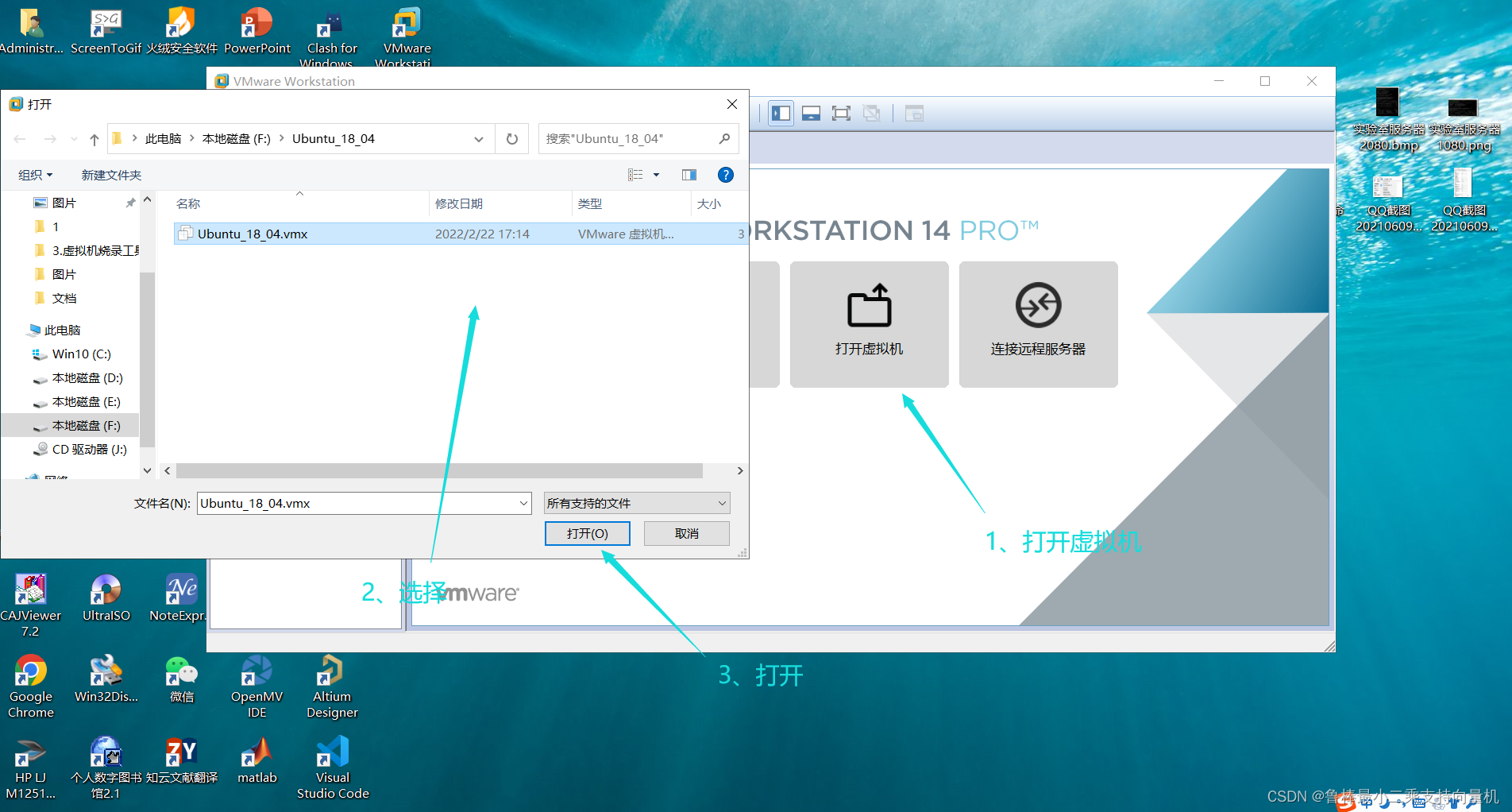This screenshot has height=812, width=1512.
Task: Open ScreenToGif desktop shortcut
Action: (106, 32)
